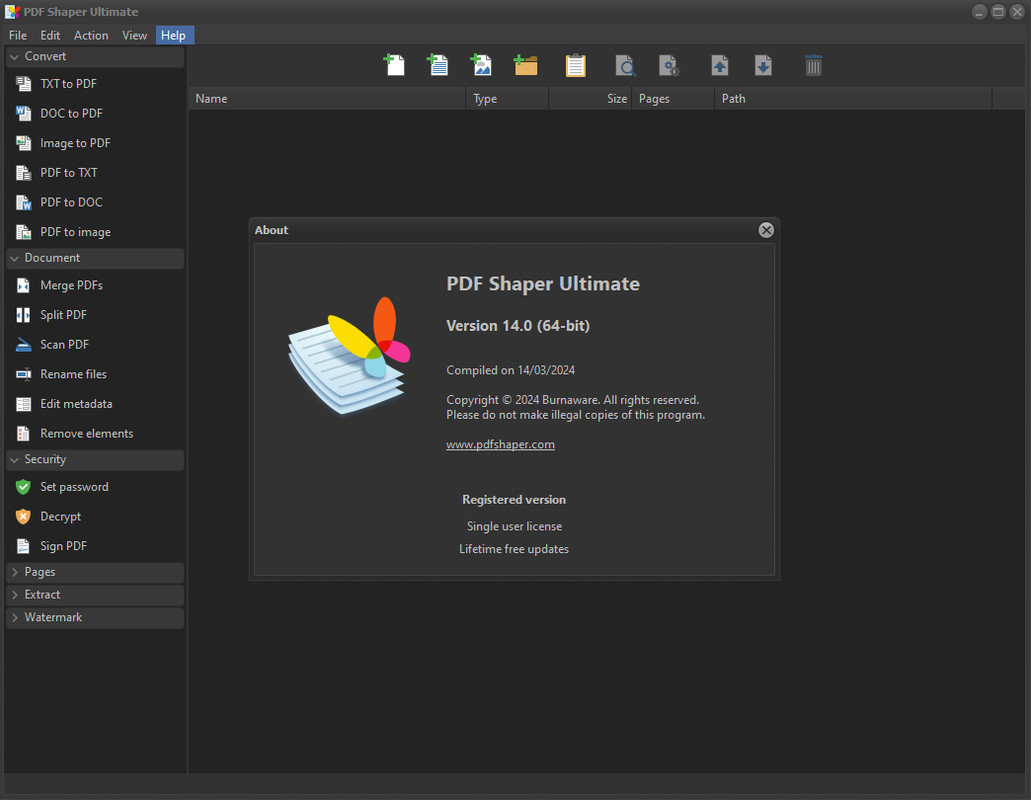
Task: Sort file list by Name column
Action: (327, 99)
